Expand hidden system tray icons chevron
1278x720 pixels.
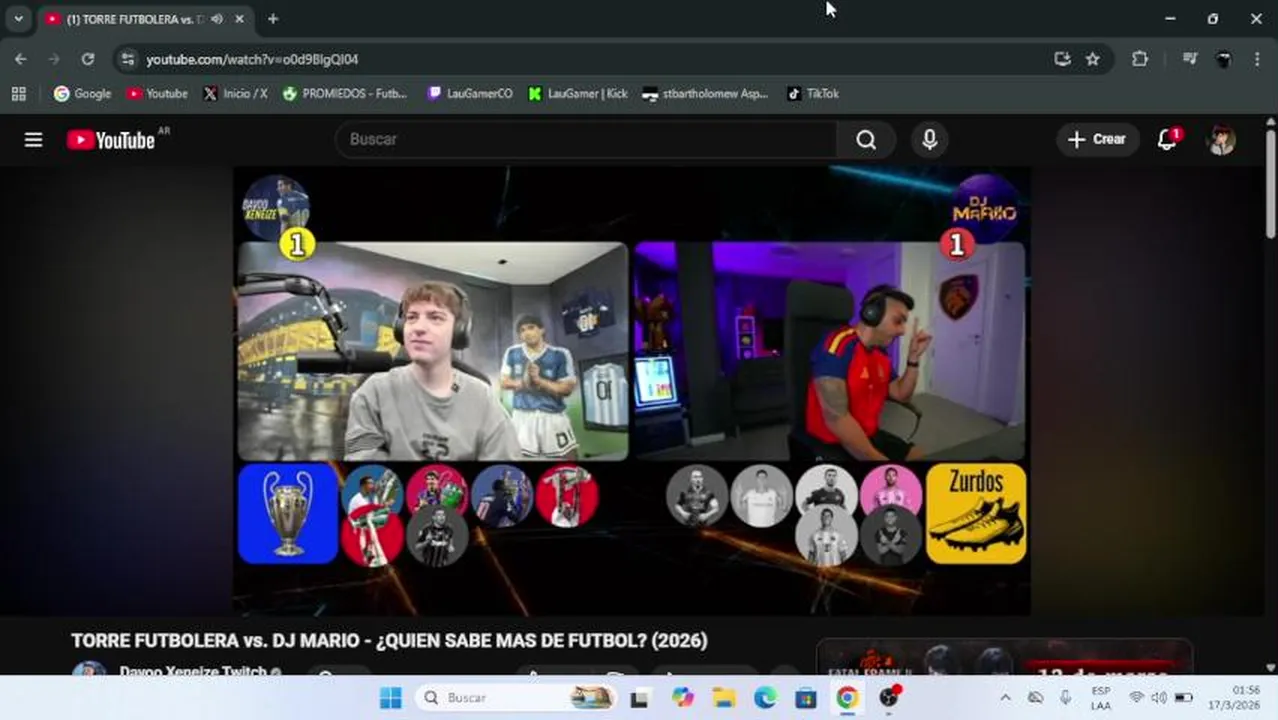(1005, 698)
